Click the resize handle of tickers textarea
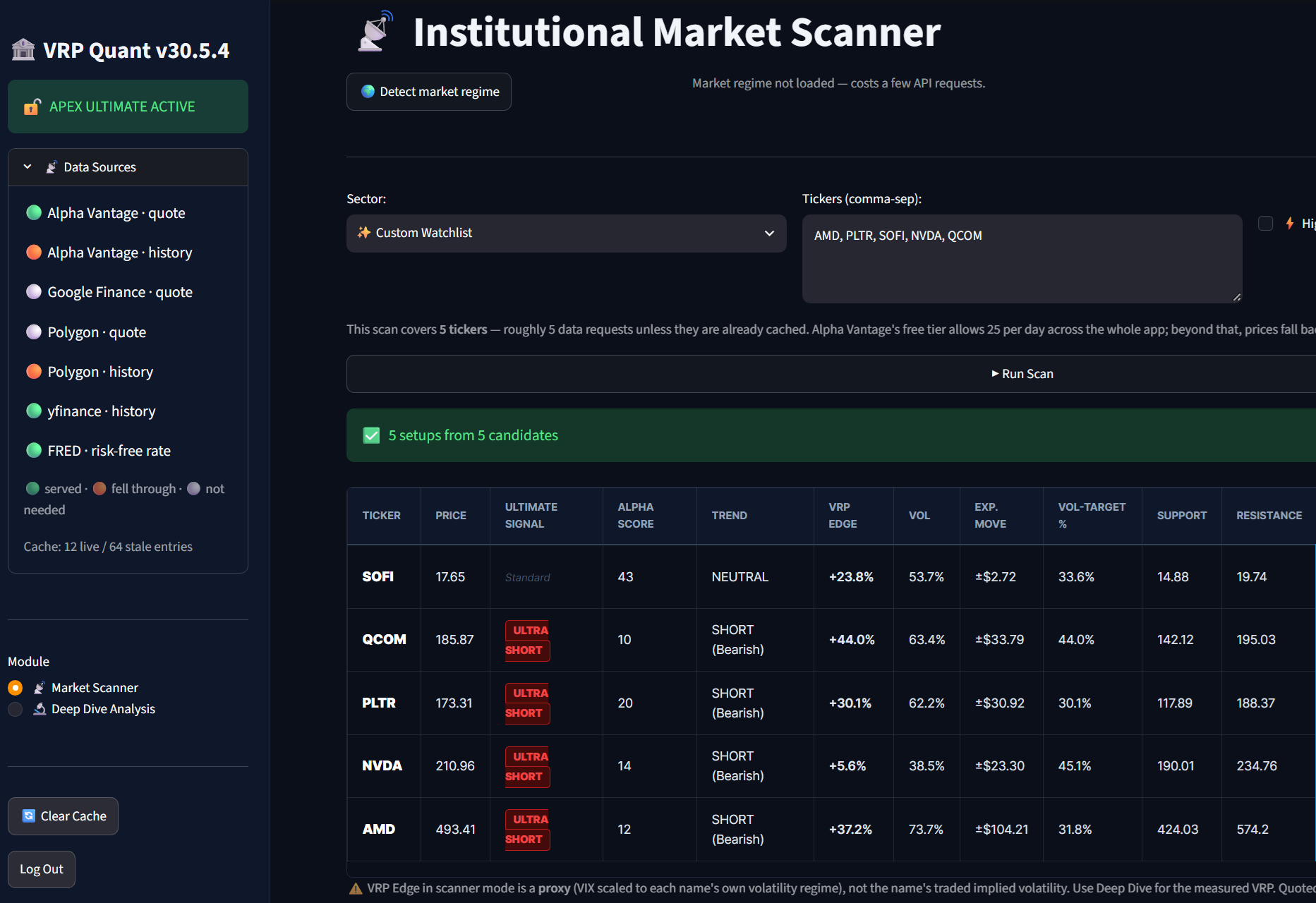 [1236, 298]
